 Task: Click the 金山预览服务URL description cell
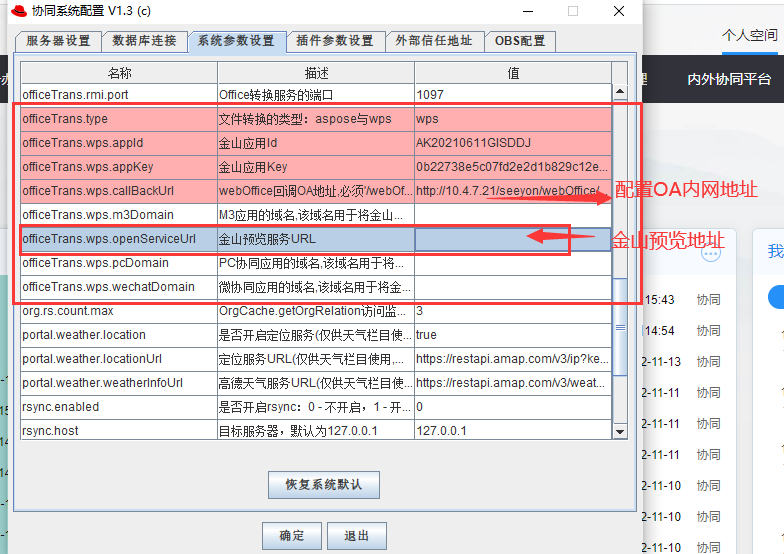316,239
